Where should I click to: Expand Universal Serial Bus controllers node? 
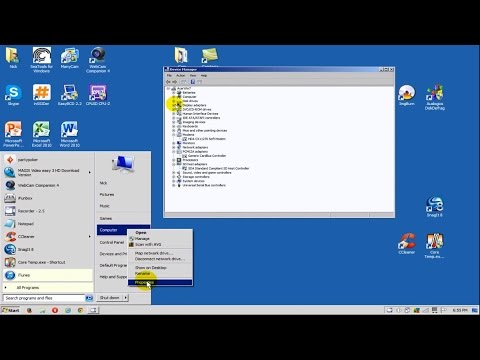click(174, 185)
